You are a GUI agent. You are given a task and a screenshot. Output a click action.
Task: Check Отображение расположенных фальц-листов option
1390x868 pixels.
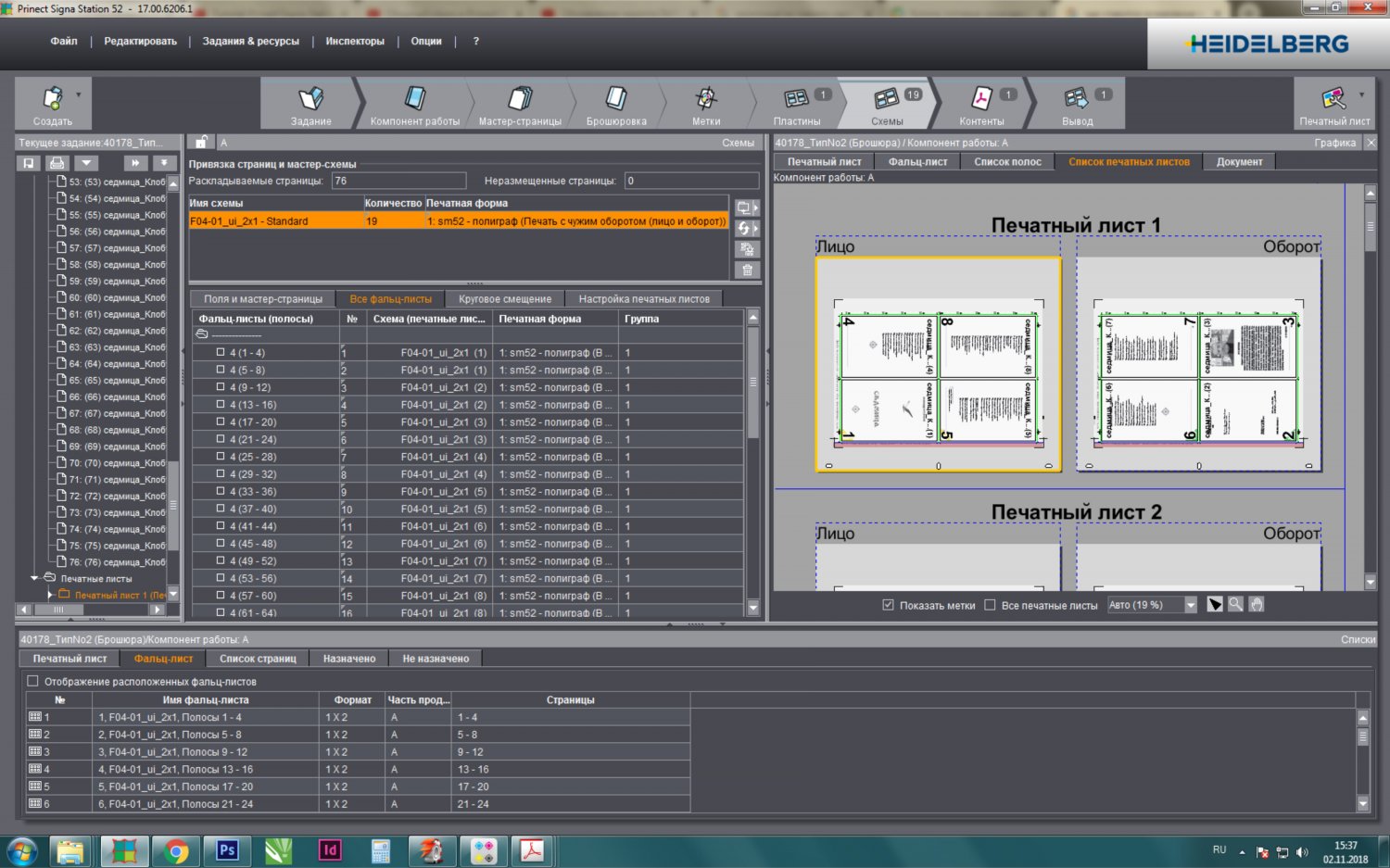click(33, 681)
